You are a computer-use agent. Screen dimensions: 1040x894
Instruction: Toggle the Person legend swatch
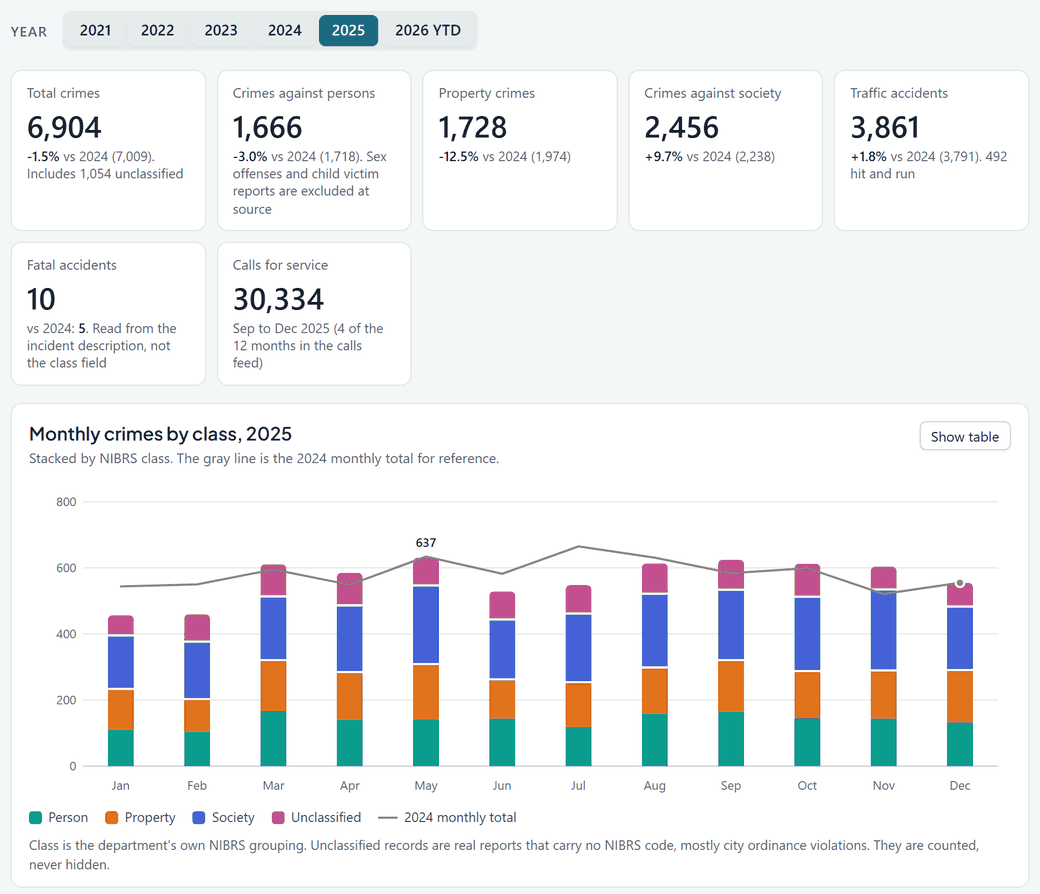click(36, 818)
